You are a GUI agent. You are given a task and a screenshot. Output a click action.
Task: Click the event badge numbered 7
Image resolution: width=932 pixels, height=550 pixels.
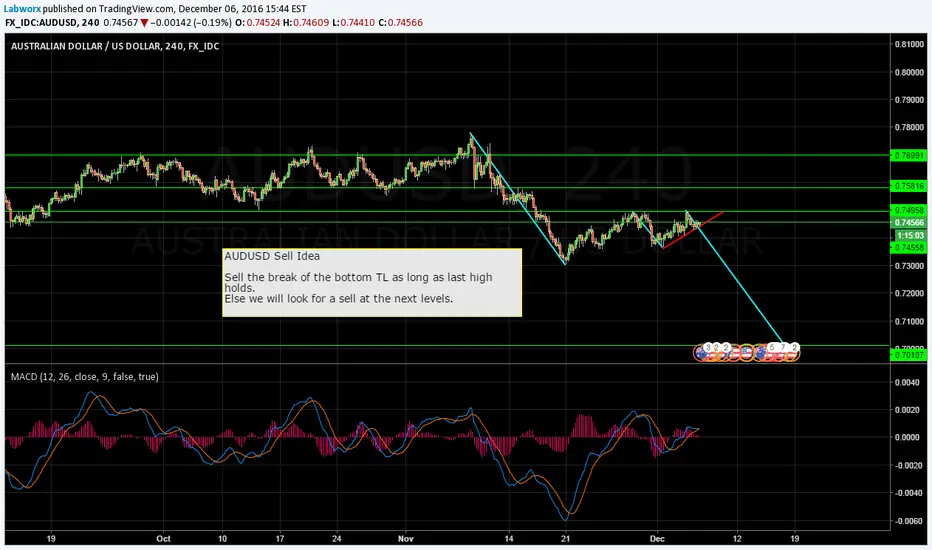click(783, 348)
